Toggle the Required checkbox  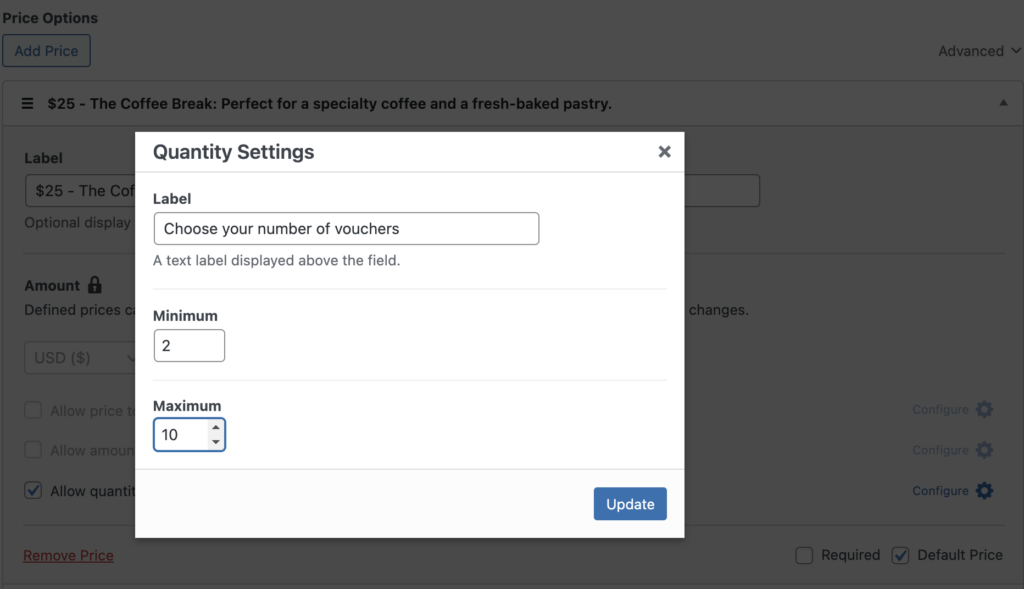tap(804, 555)
